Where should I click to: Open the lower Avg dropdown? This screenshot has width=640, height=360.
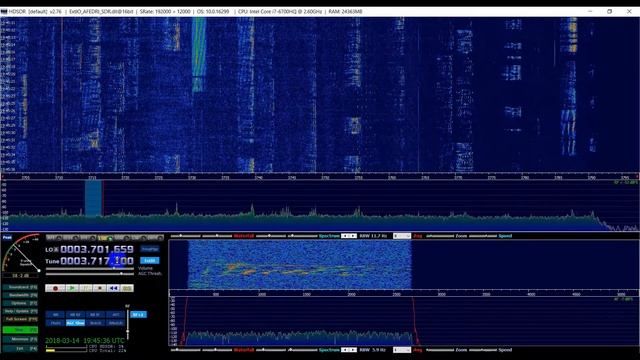coord(402,350)
